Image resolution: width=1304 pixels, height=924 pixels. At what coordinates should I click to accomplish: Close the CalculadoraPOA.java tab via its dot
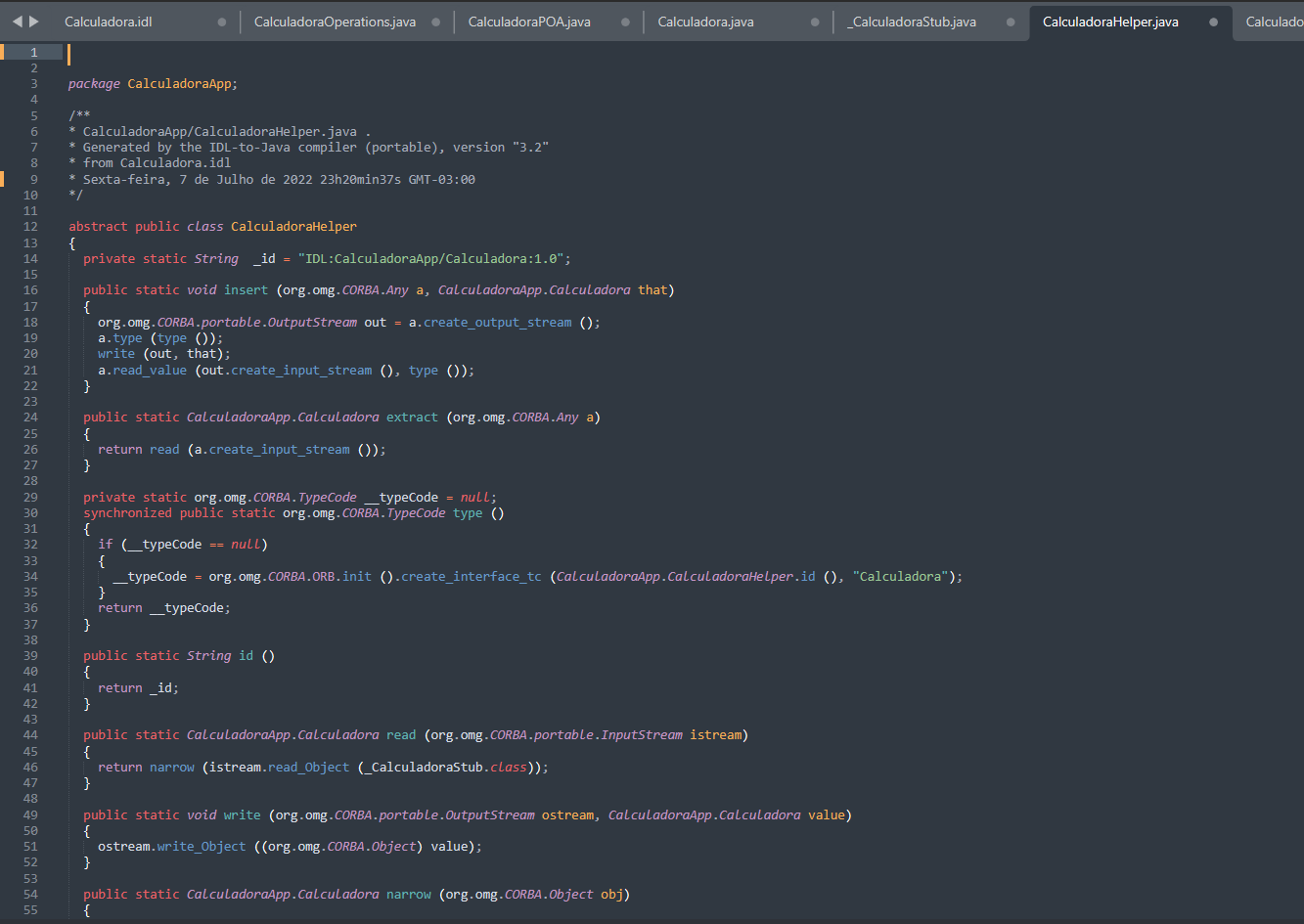(x=625, y=22)
